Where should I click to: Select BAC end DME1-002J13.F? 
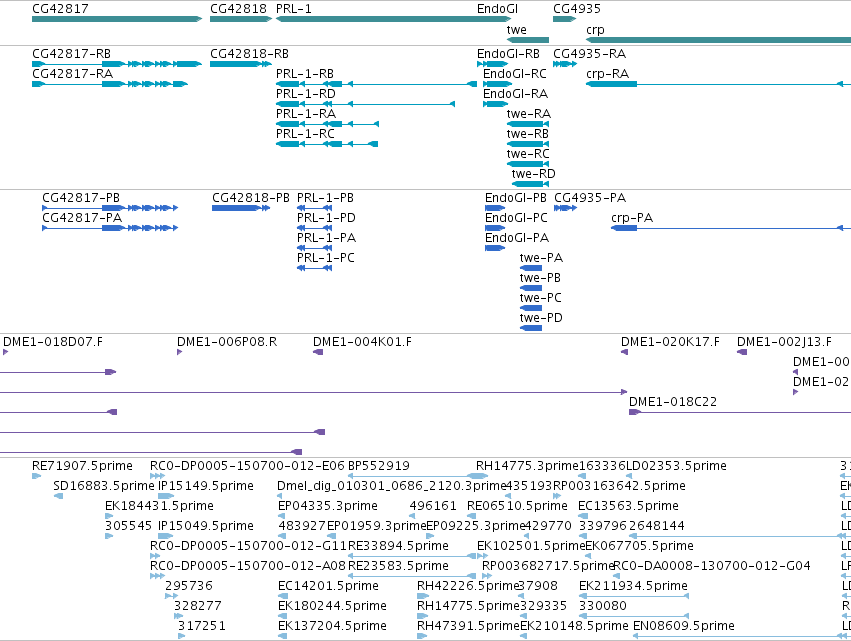coord(742,352)
